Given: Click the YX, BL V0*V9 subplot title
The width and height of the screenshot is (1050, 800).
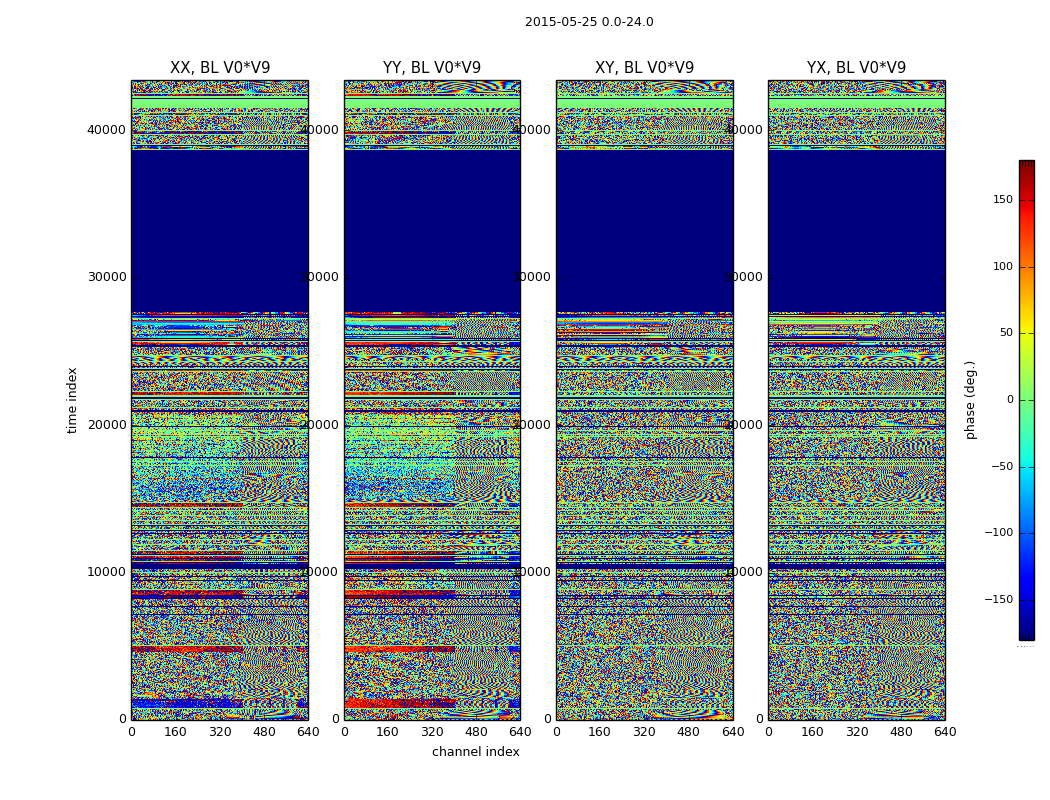Looking at the screenshot, I should pyautogui.click(x=856, y=68).
